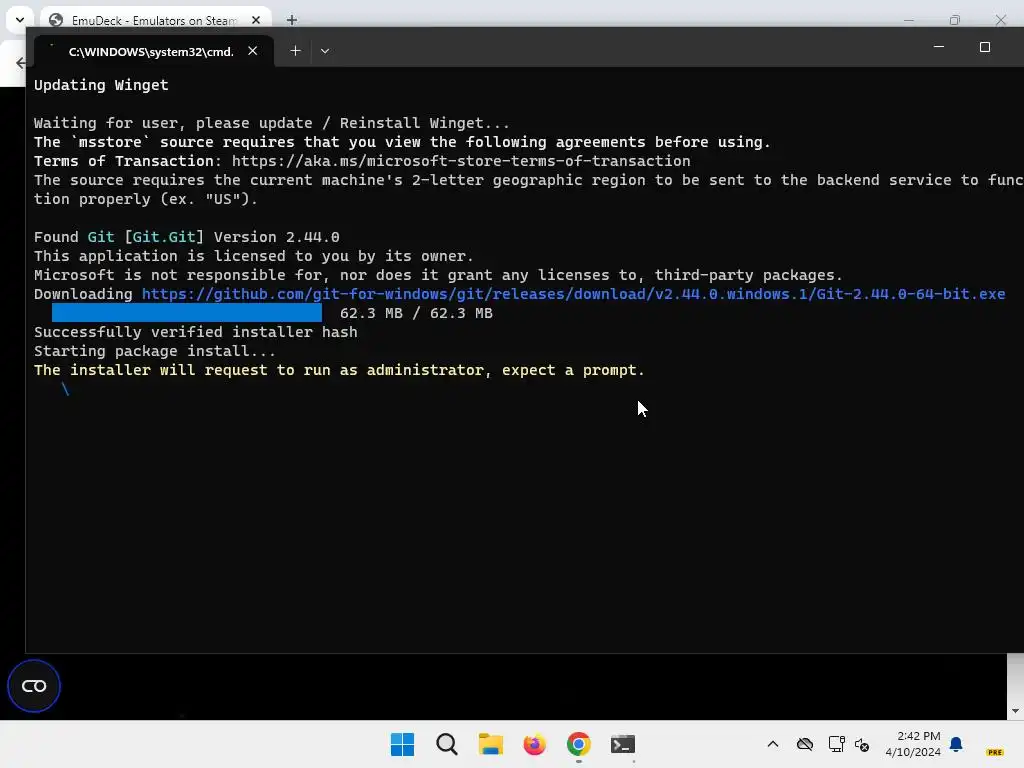1024x768 pixels.
Task: Open the notification bell
Action: (956, 744)
